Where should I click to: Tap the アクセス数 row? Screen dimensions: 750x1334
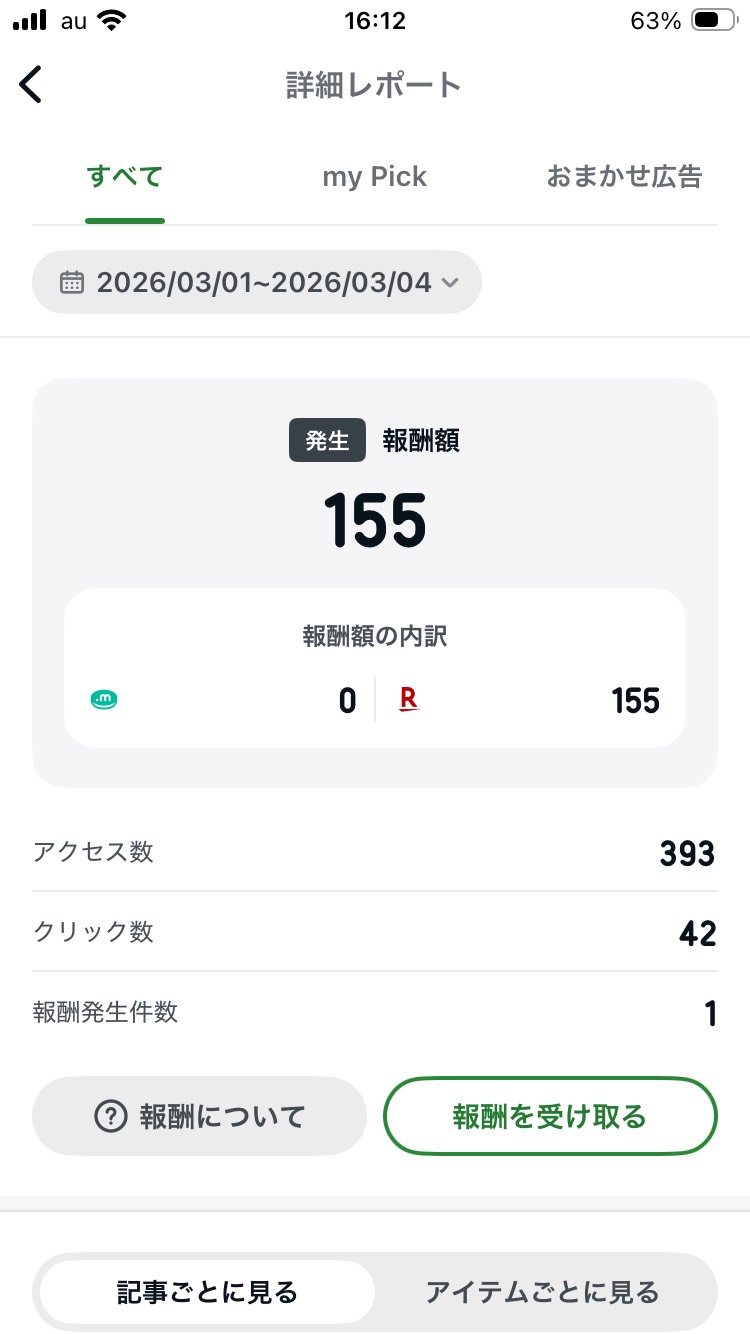pos(374,852)
